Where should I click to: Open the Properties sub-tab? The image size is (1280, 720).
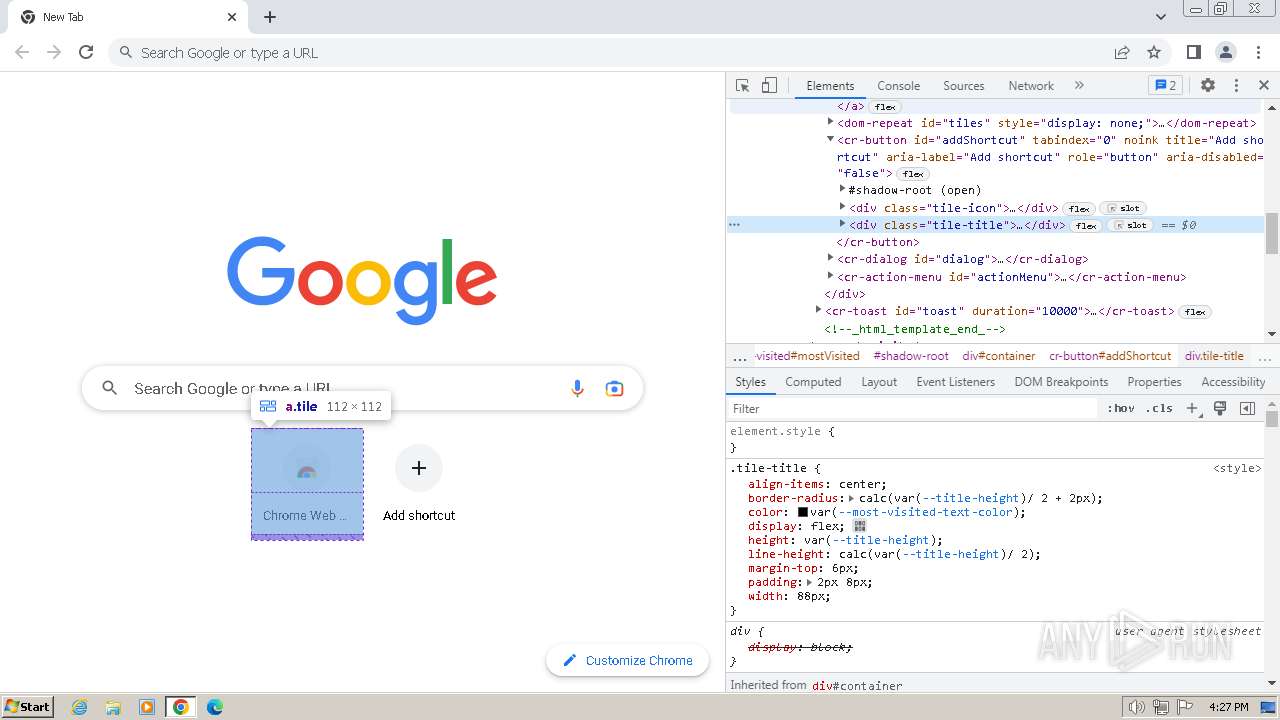click(1154, 382)
